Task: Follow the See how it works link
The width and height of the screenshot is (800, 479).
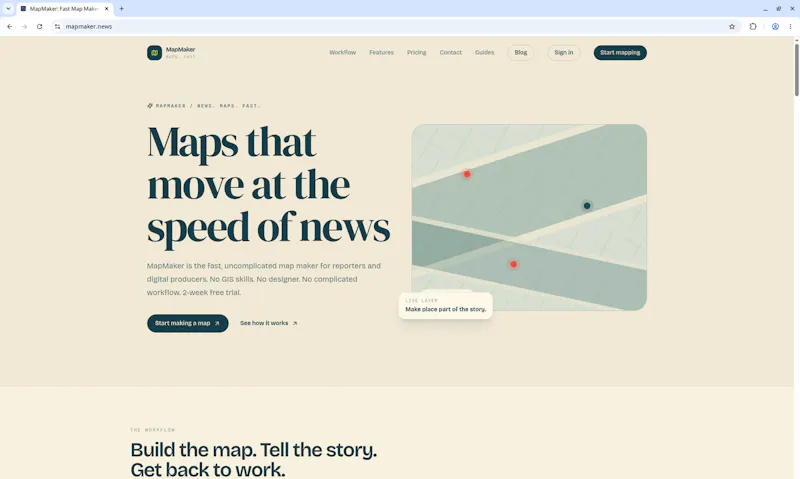Action: (x=269, y=323)
